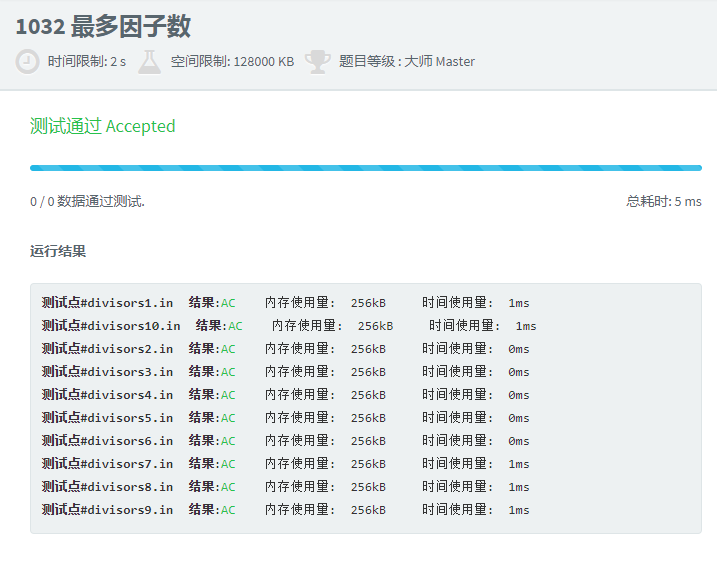
Task: Click the 0 / 0 数据通过测试 text
Action: click(x=87, y=201)
